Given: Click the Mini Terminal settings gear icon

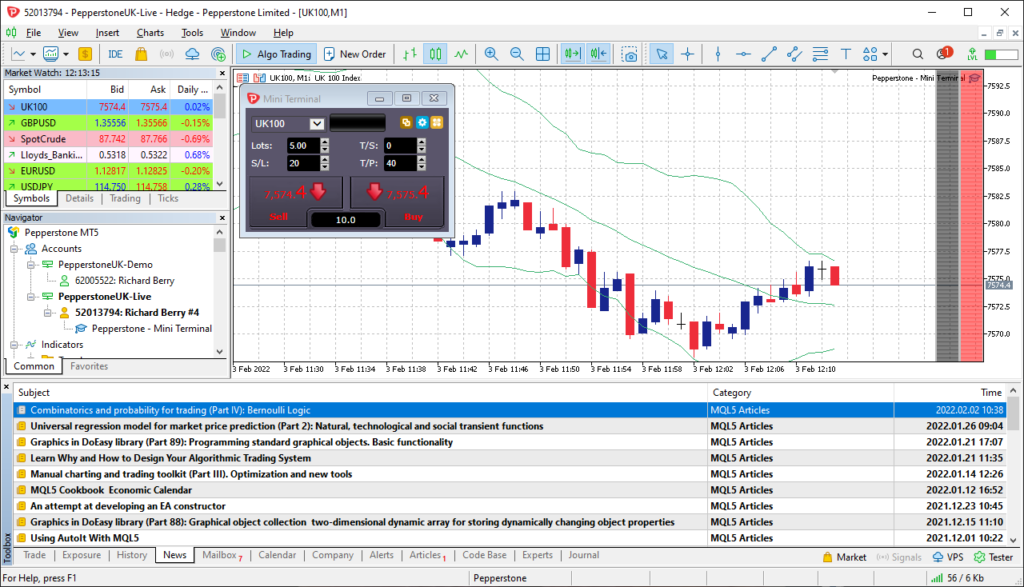Looking at the screenshot, I should (423, 123).
